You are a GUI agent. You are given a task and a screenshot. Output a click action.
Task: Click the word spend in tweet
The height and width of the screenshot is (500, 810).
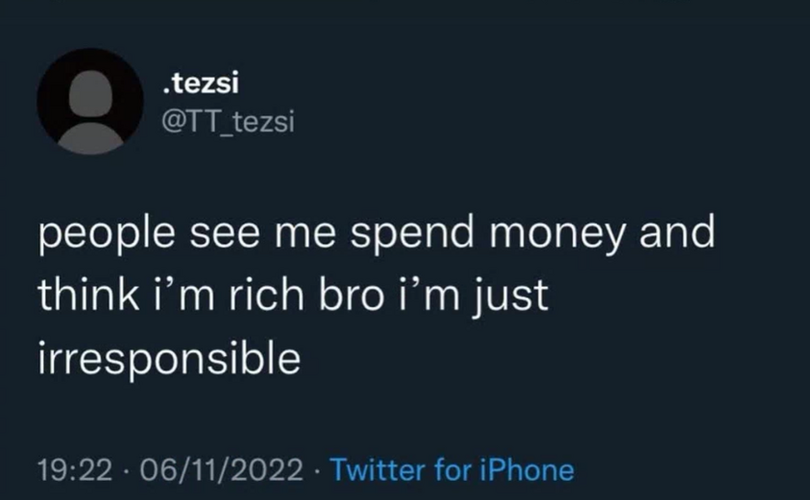click(412, 233)
